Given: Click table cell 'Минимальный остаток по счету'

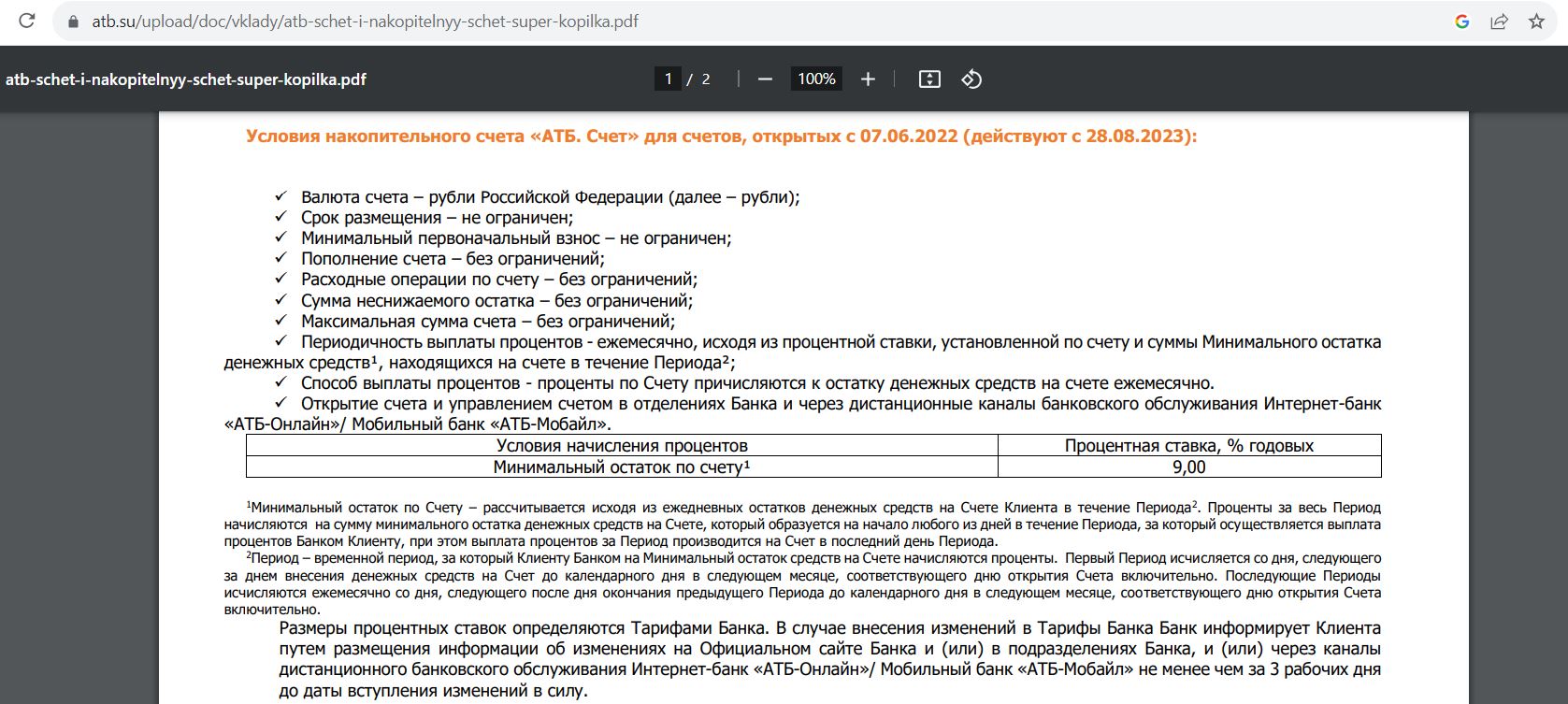Looking at the screenshot, I should (x=622, y=467).
